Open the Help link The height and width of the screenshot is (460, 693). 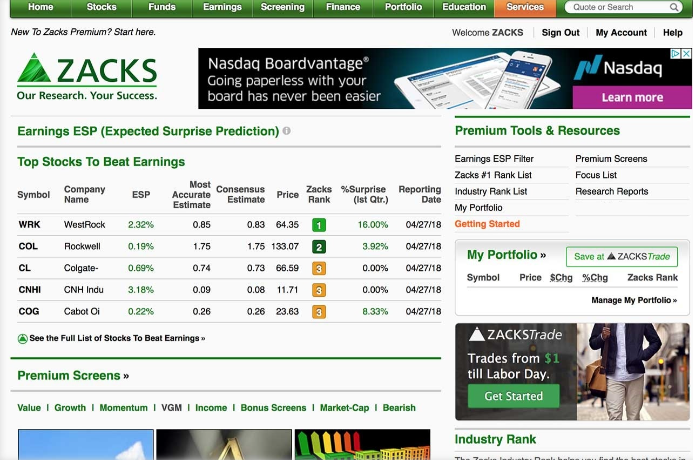[x=673, y=33]
